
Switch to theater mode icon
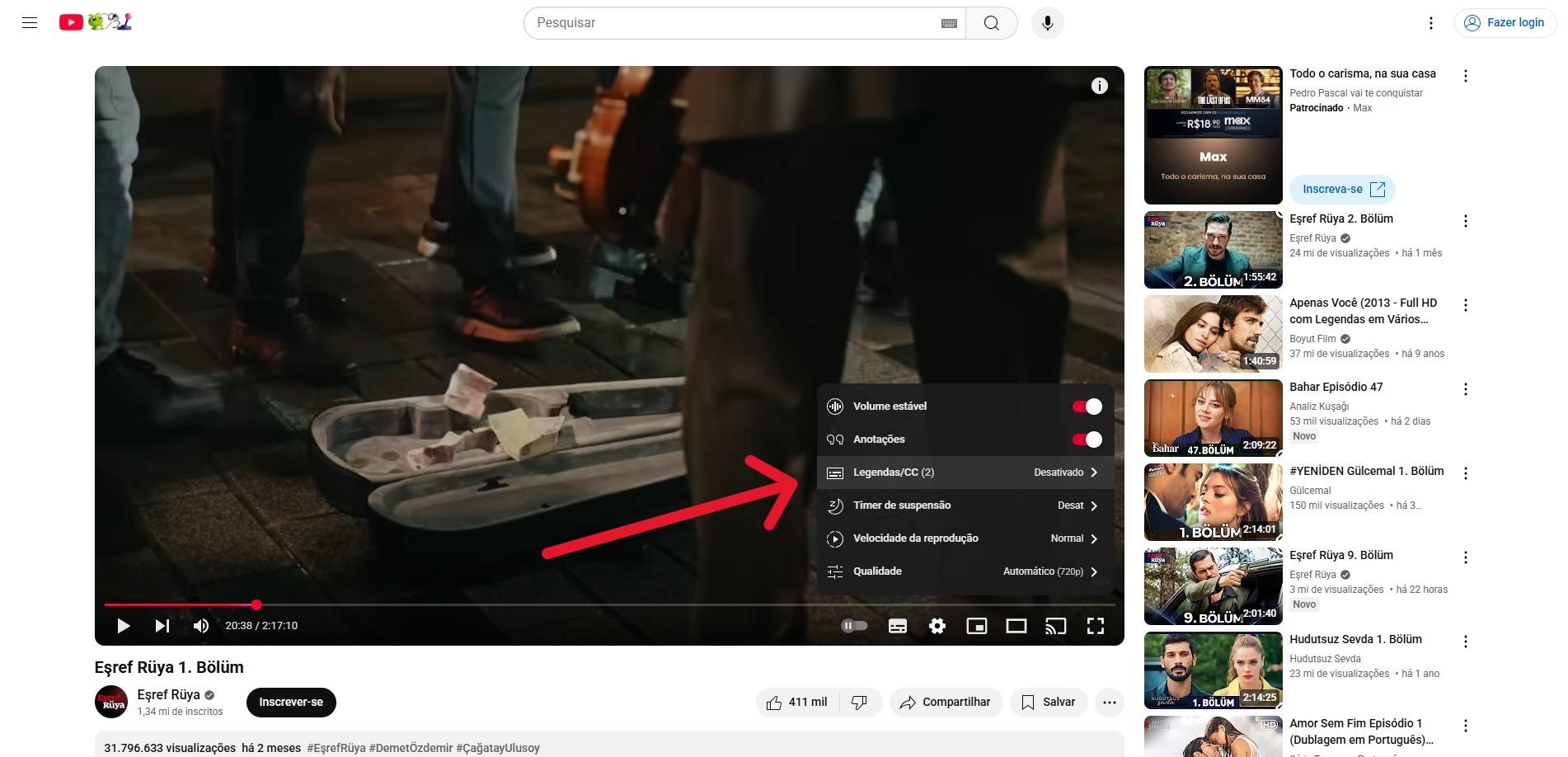coord(1016,626)
